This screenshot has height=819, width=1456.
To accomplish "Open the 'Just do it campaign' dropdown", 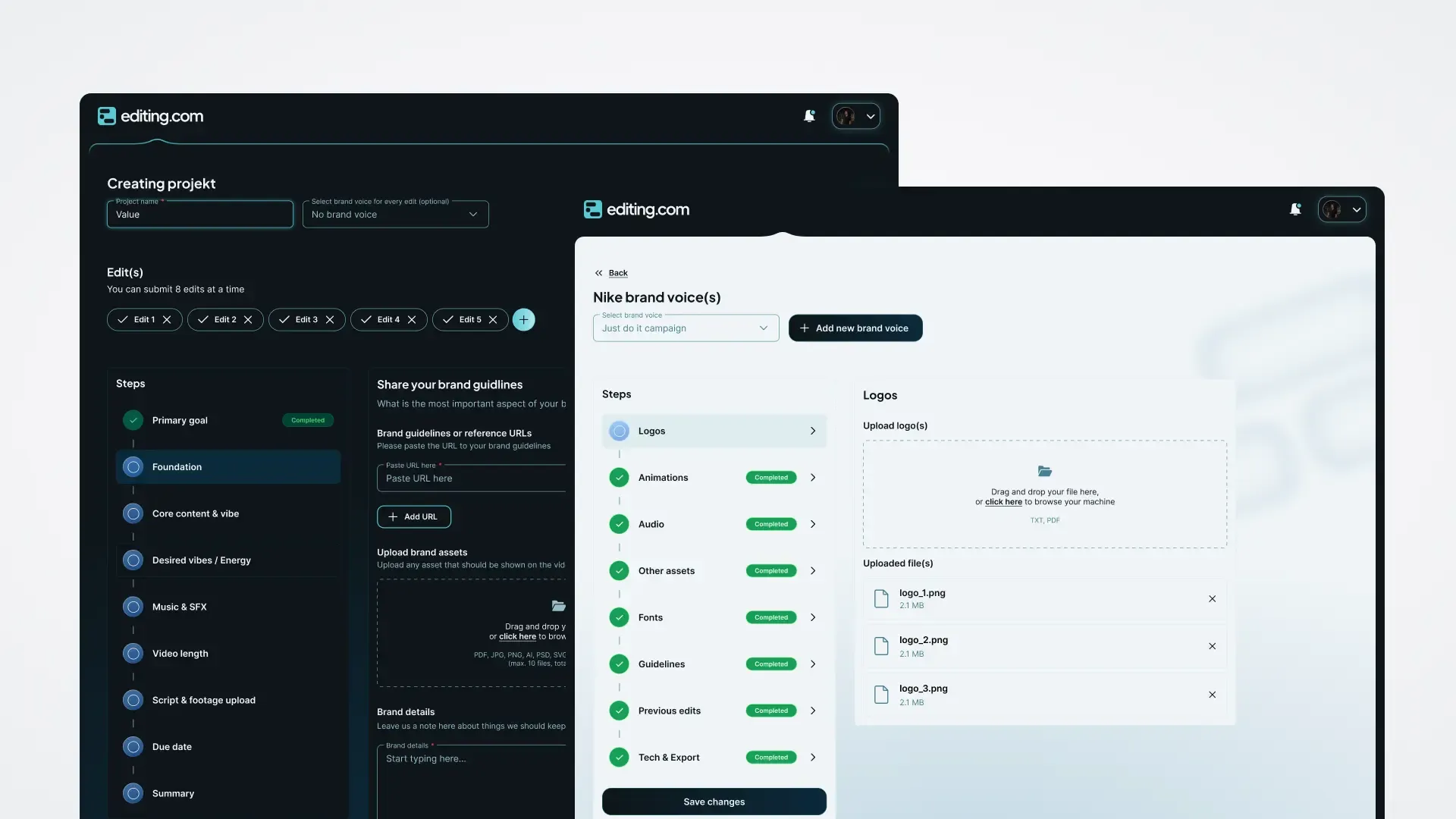I will click(686, 328).
